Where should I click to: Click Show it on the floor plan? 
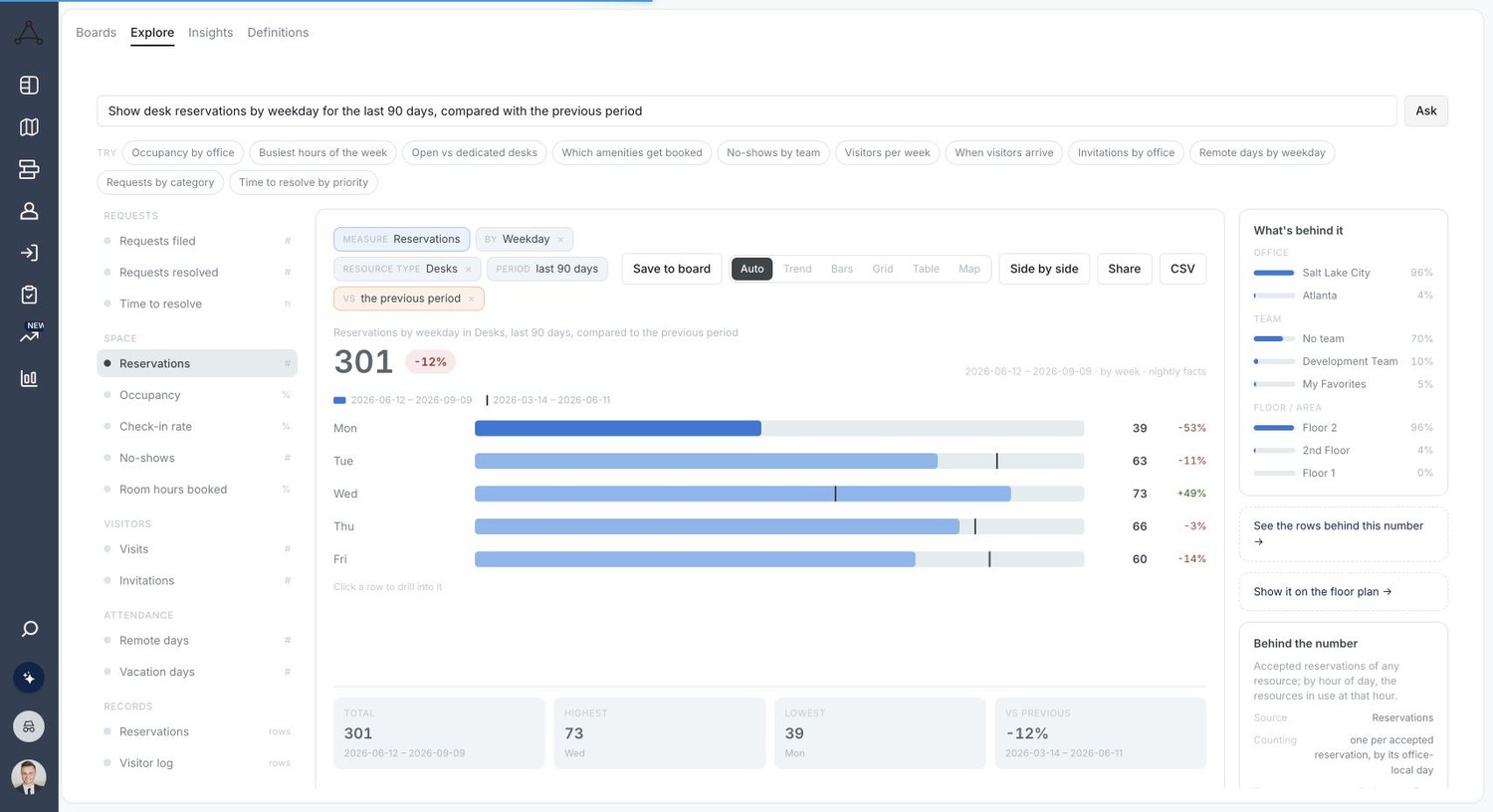[1343, 591]
